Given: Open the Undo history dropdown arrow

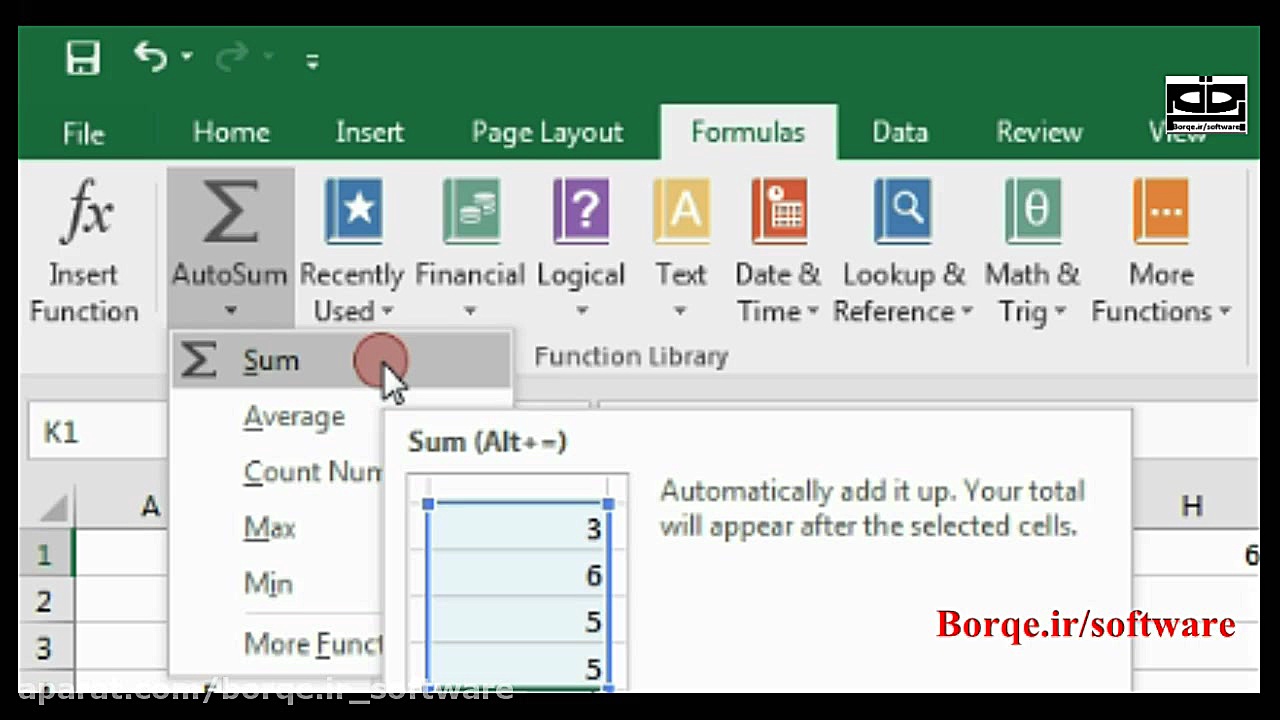Looking at the screenshot, I should tap(186, 58).
